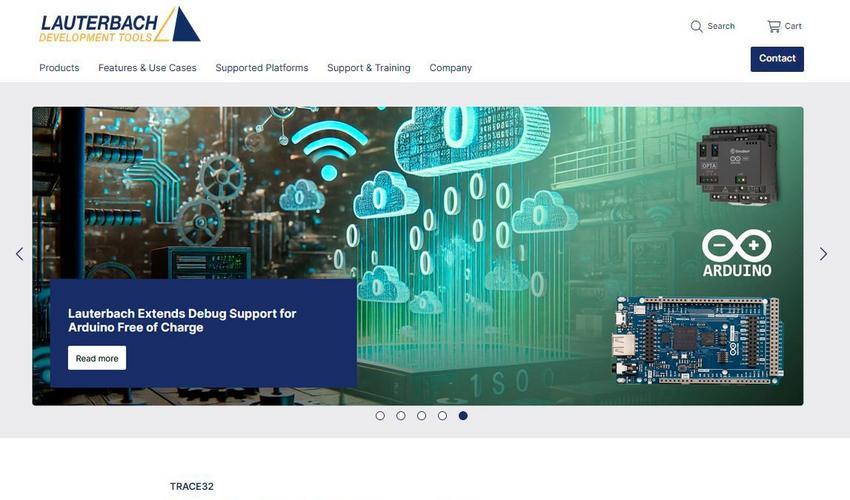Click the Arduino debug support headline

[182, 320]
